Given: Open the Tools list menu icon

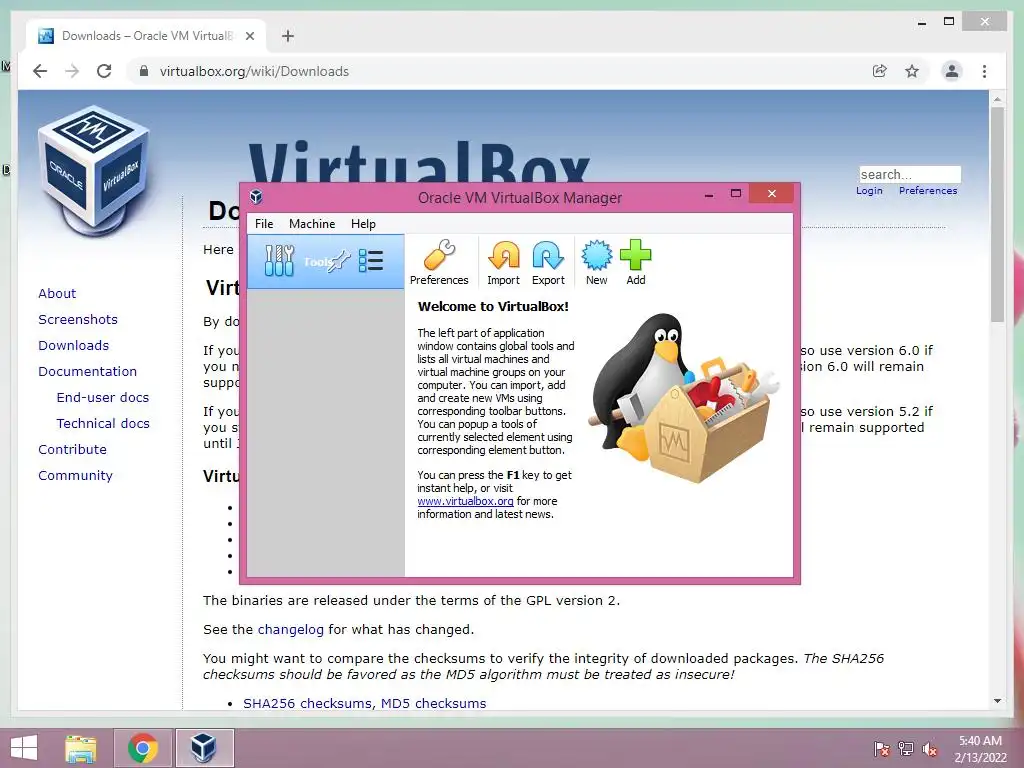Looking at the screenshot, I should [371, 261].
